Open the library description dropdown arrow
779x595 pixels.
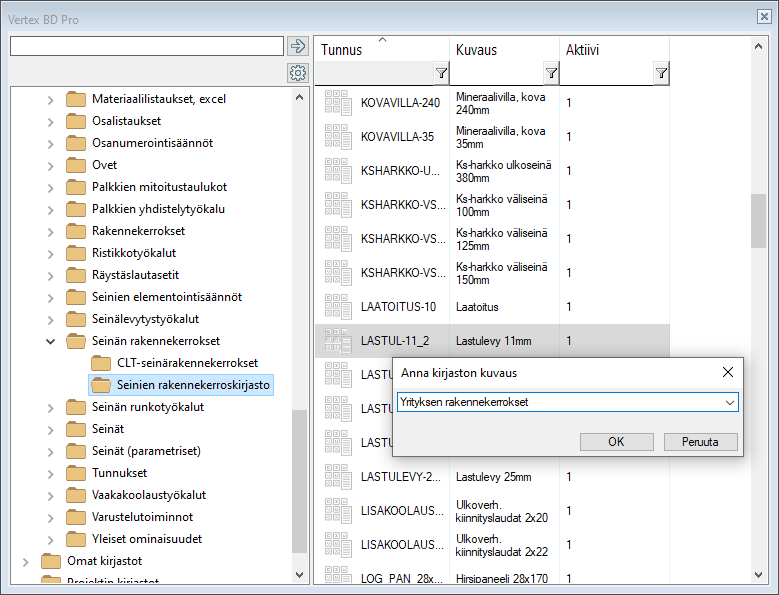(x=729, y=402)
